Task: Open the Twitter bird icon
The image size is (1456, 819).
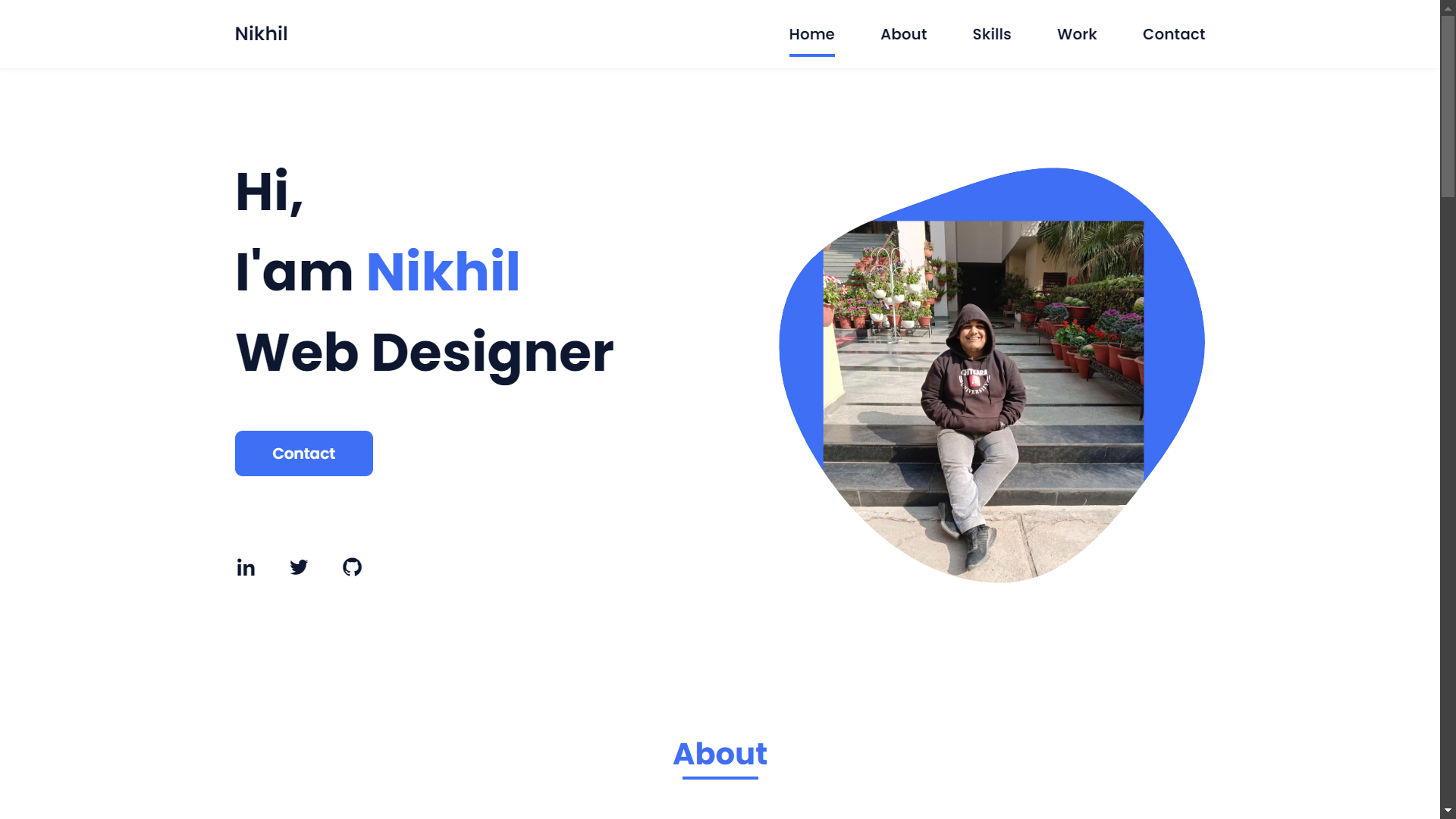Action: point(299,567)
